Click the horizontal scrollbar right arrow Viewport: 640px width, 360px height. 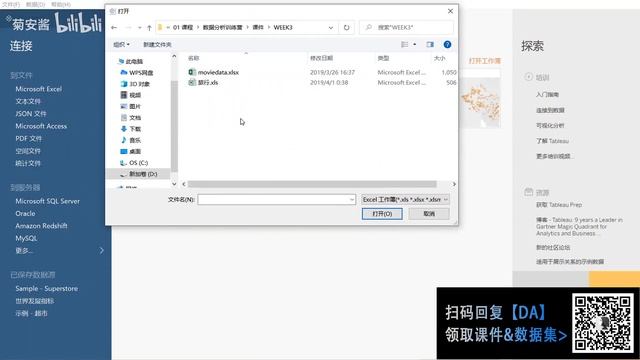pos(454,184)
